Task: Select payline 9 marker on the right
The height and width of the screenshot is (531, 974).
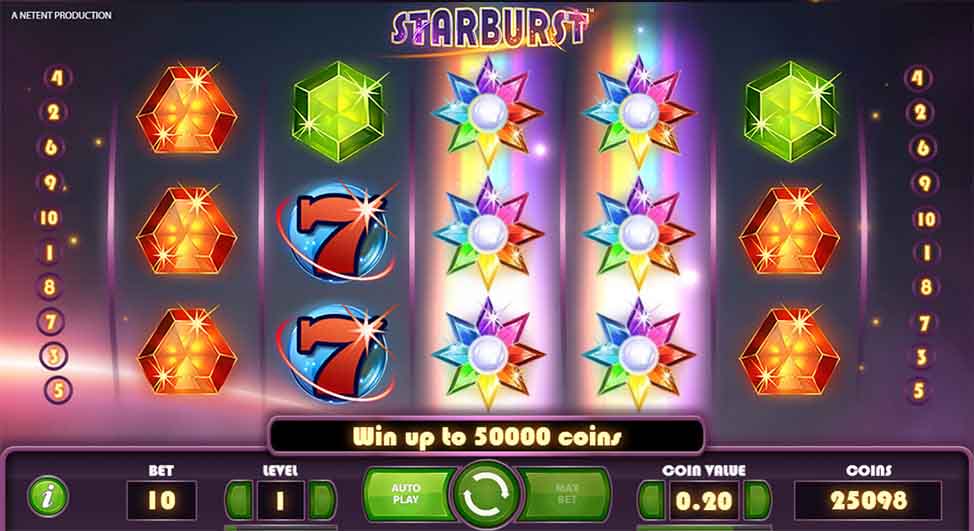Action: pos(924,183)
